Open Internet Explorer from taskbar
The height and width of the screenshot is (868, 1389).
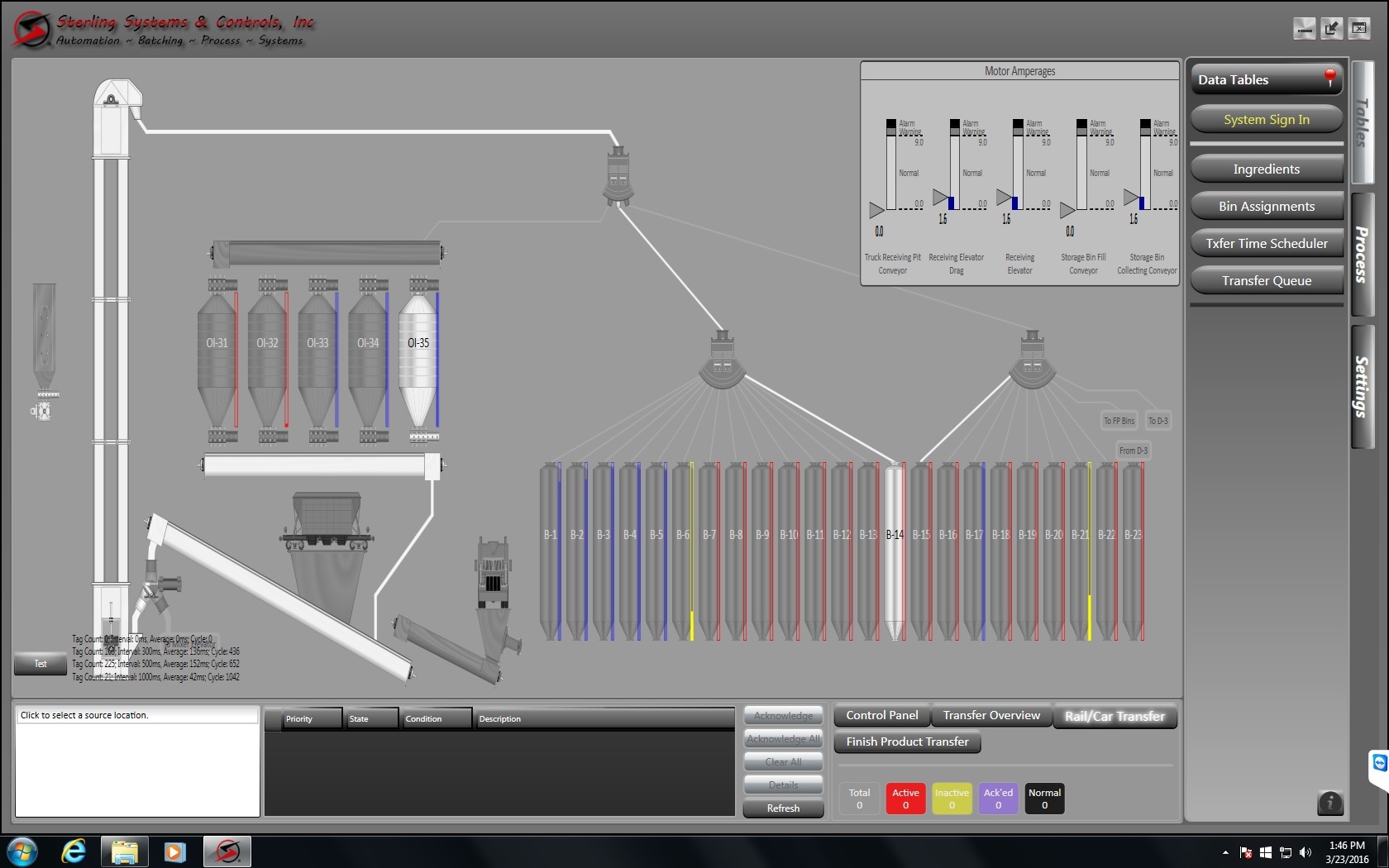pyautogui.click(x=74, y=851)
